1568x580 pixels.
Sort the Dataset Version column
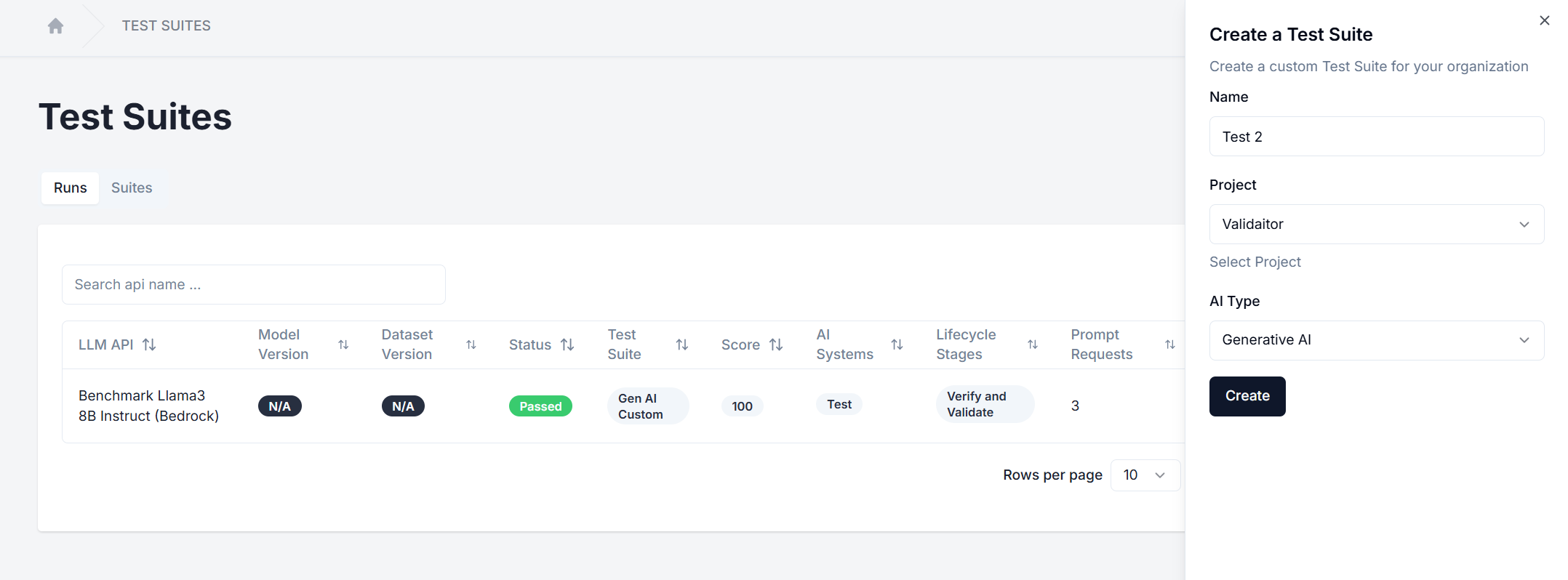[471, 345]
